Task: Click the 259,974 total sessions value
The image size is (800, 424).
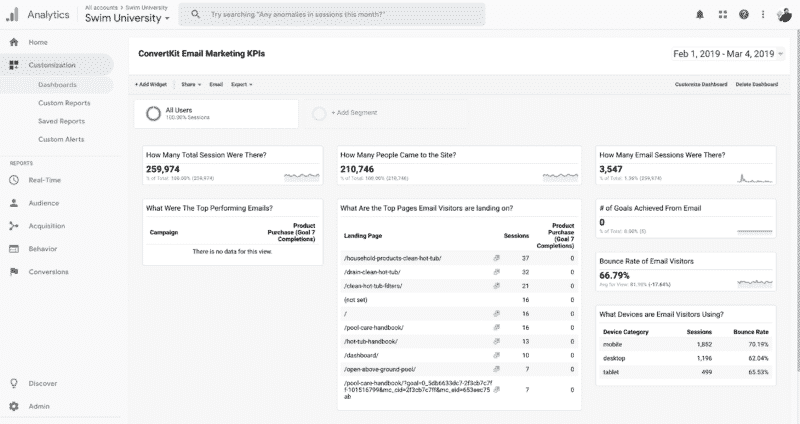Action: pos(163,169)
